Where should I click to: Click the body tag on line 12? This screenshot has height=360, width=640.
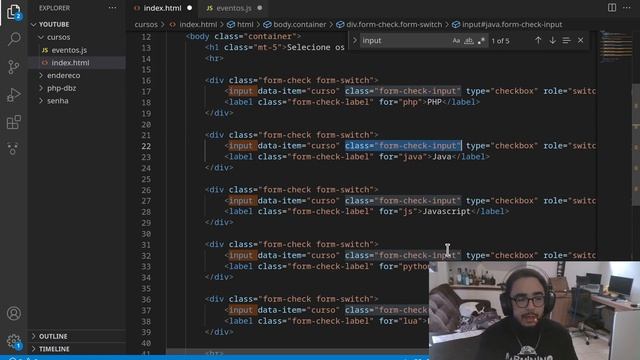click(244, 36)
